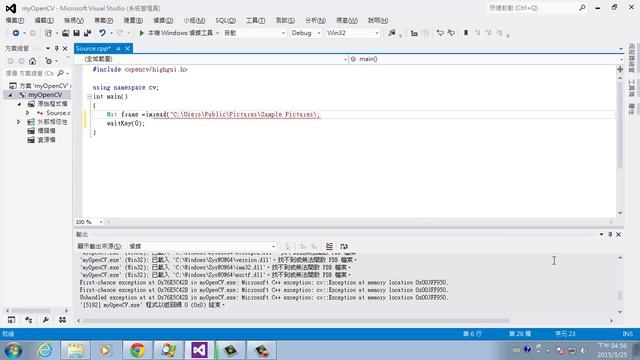Open Windows Explorer folder from taskbar
The width and height of the screenshot is (640, 360).
pyautogui.click(x=76, y=350)
